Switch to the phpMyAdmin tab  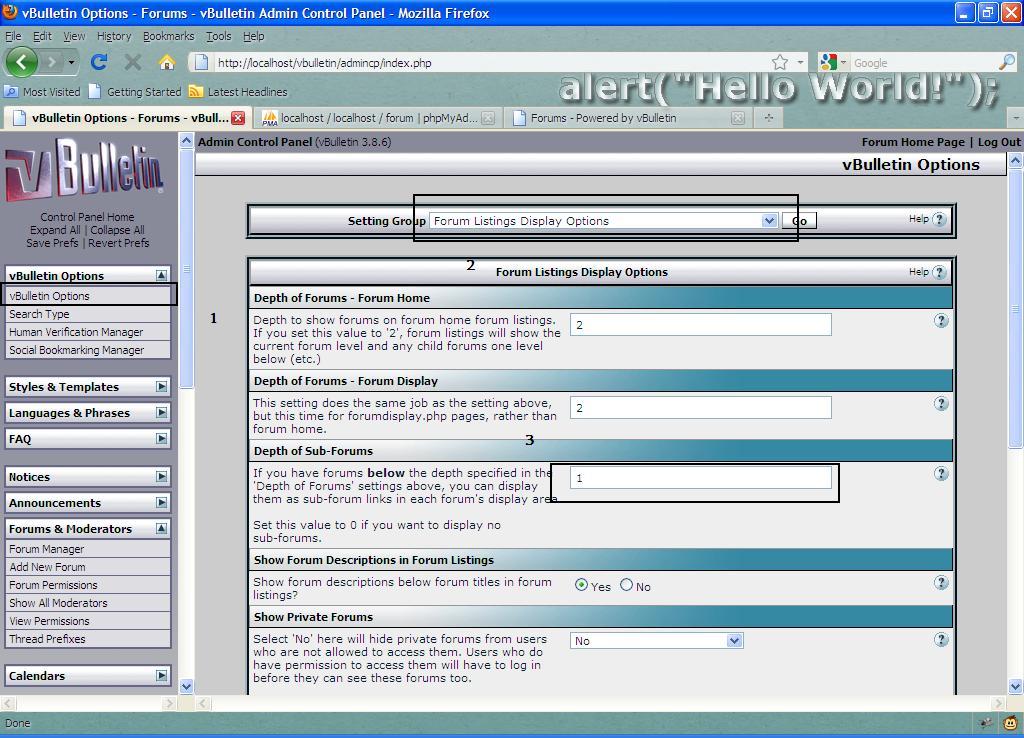point(379,118)
